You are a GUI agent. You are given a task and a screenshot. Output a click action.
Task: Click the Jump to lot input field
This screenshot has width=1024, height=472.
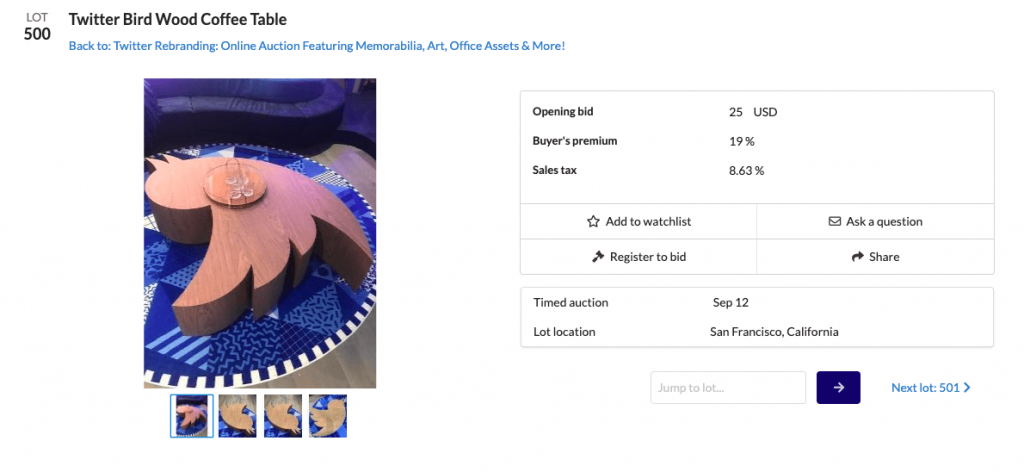[728, 388]
